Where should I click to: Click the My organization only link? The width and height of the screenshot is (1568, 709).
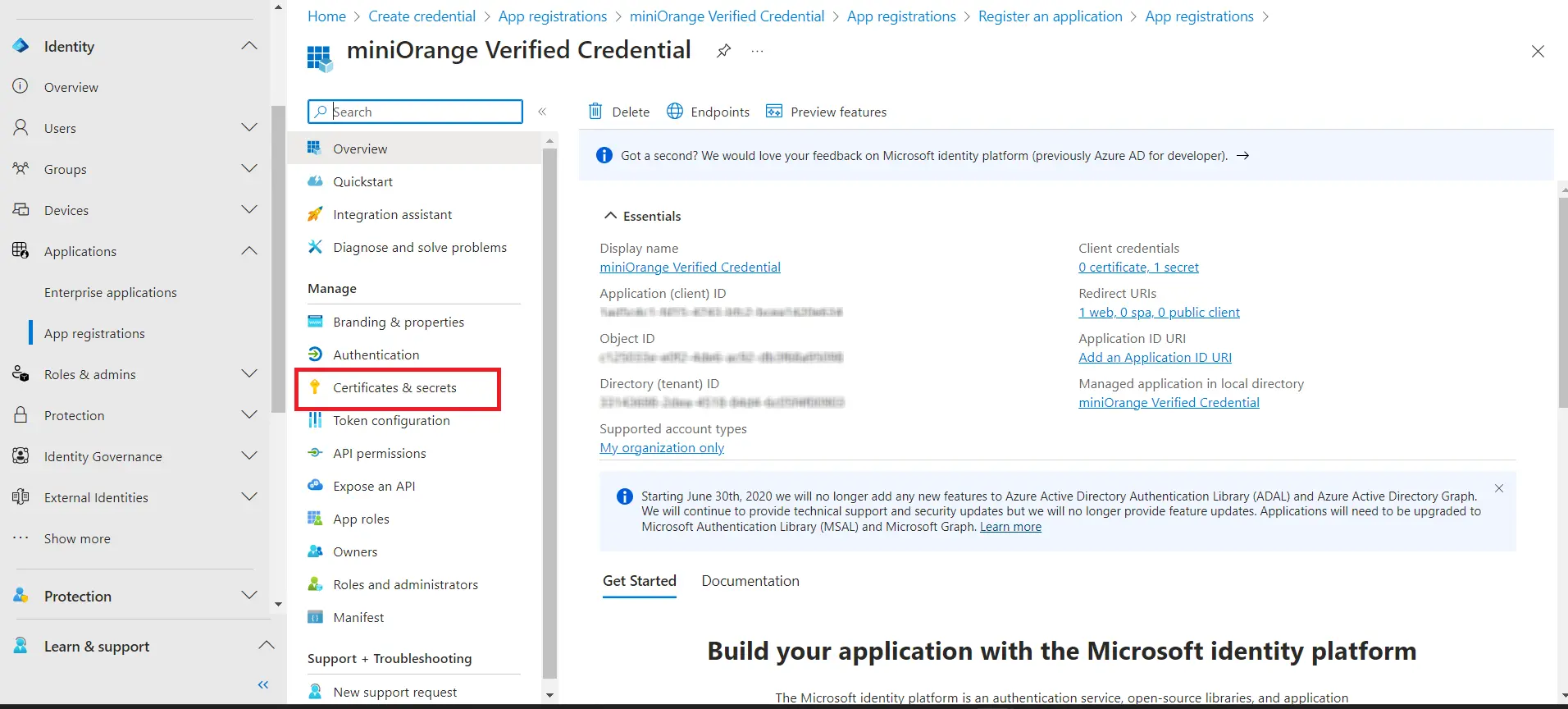[662, 448]
